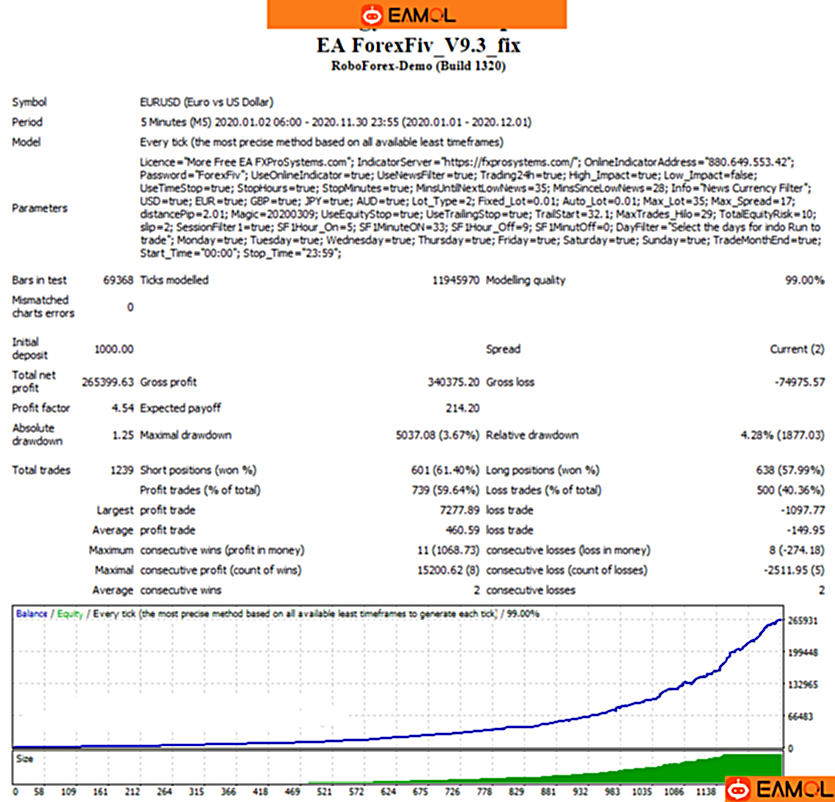Select the Mismatched charts errors label
The image size is (835, 802).
point(43,307)
